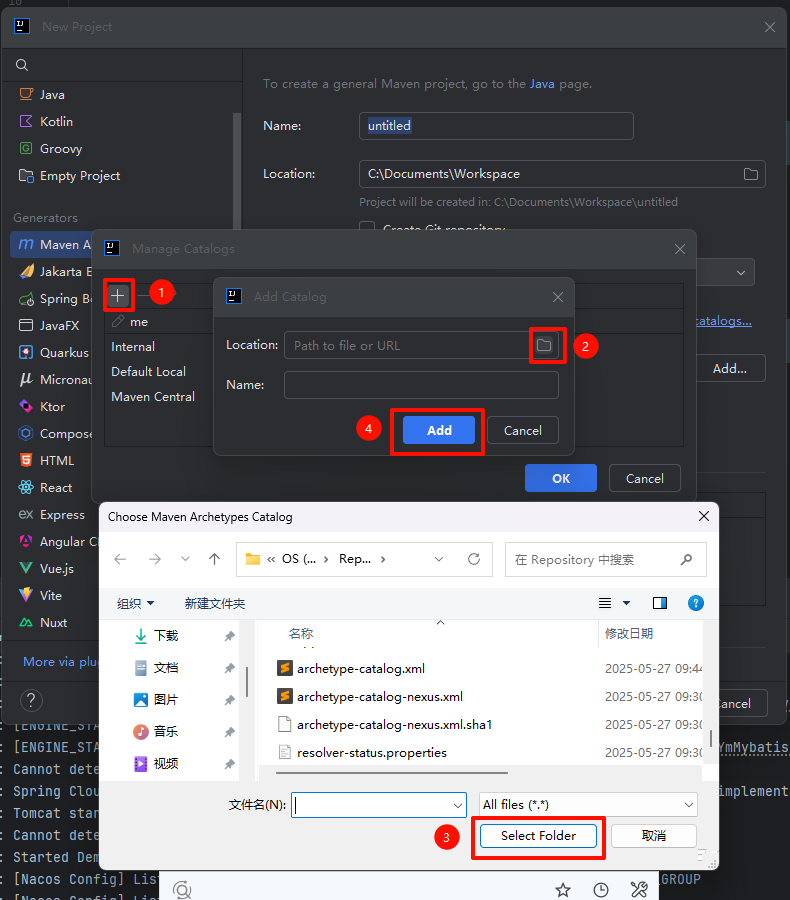The height and width of the screenshot is (900, 790).
Task: Sort by 名称 column header
Action: coord(301,634)
